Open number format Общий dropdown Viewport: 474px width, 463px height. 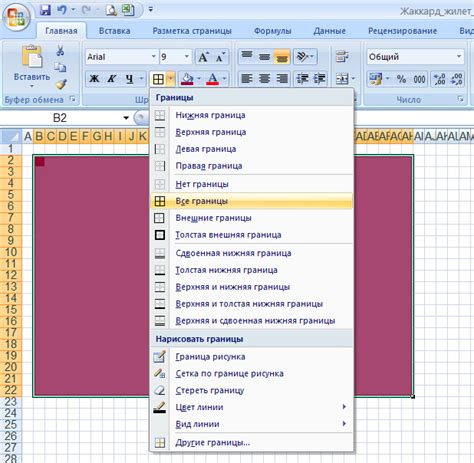point(459,57)
